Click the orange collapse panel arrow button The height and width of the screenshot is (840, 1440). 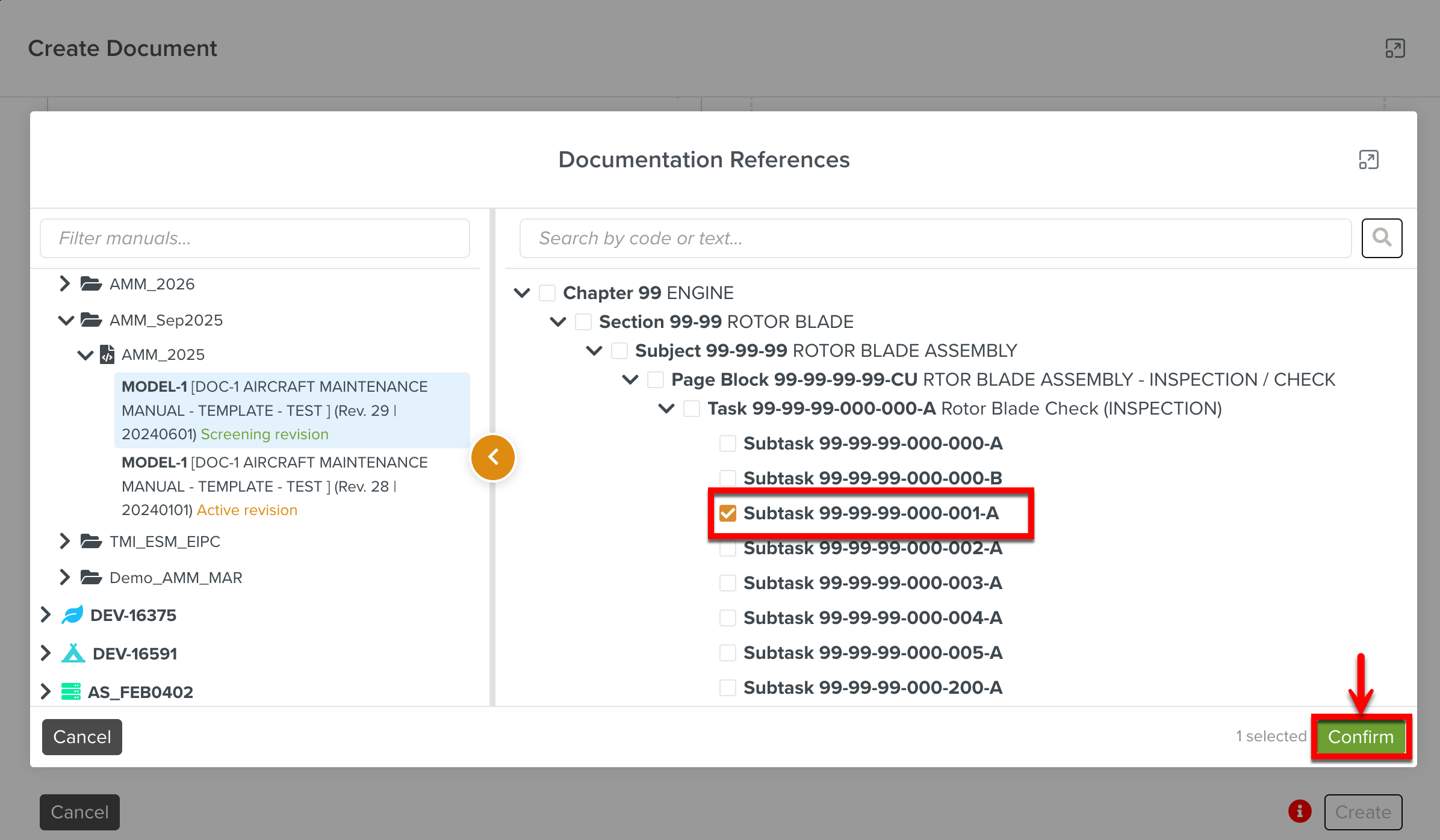(493, 457)
